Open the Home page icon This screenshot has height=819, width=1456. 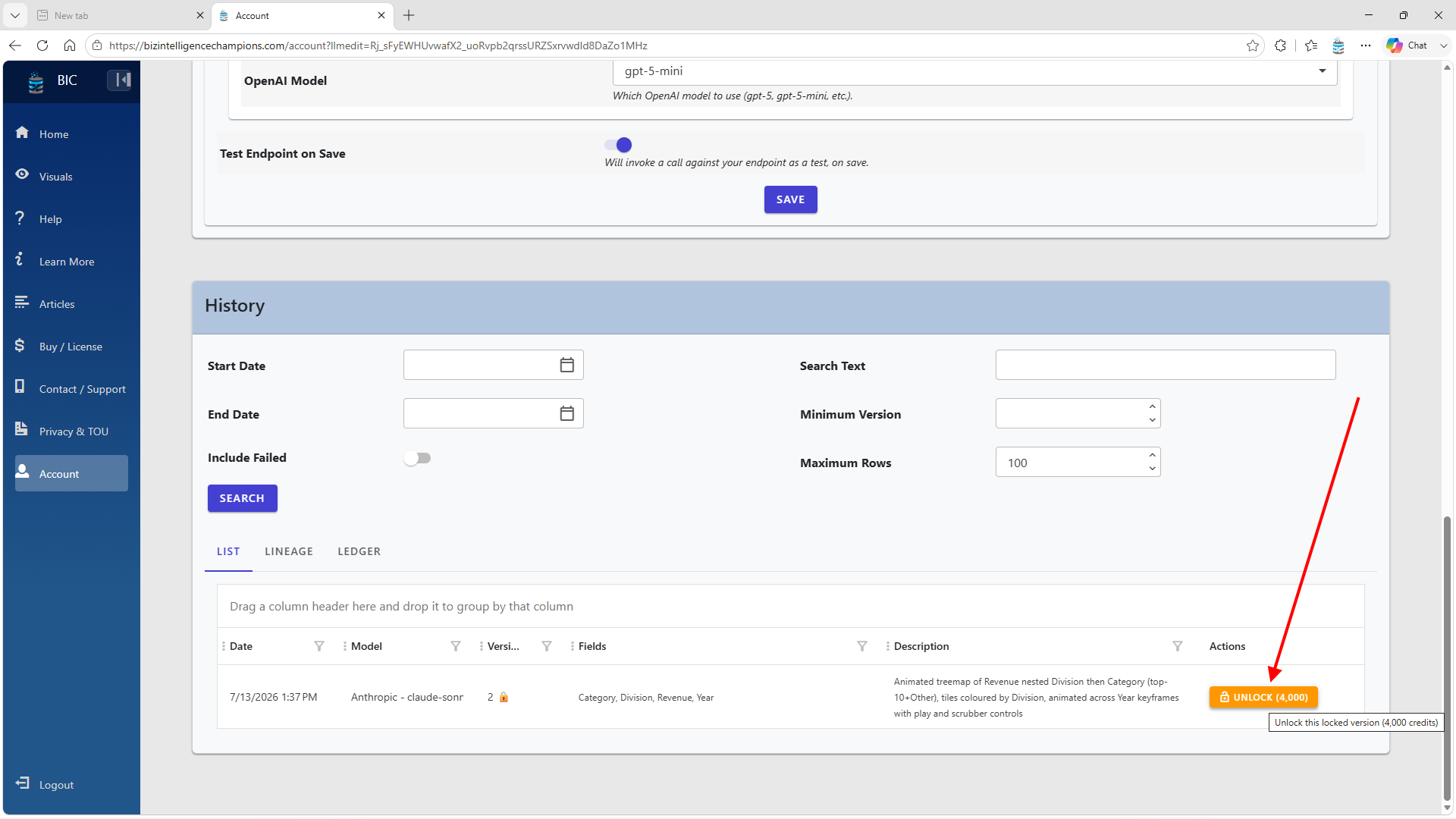click(x=22, y=133)
